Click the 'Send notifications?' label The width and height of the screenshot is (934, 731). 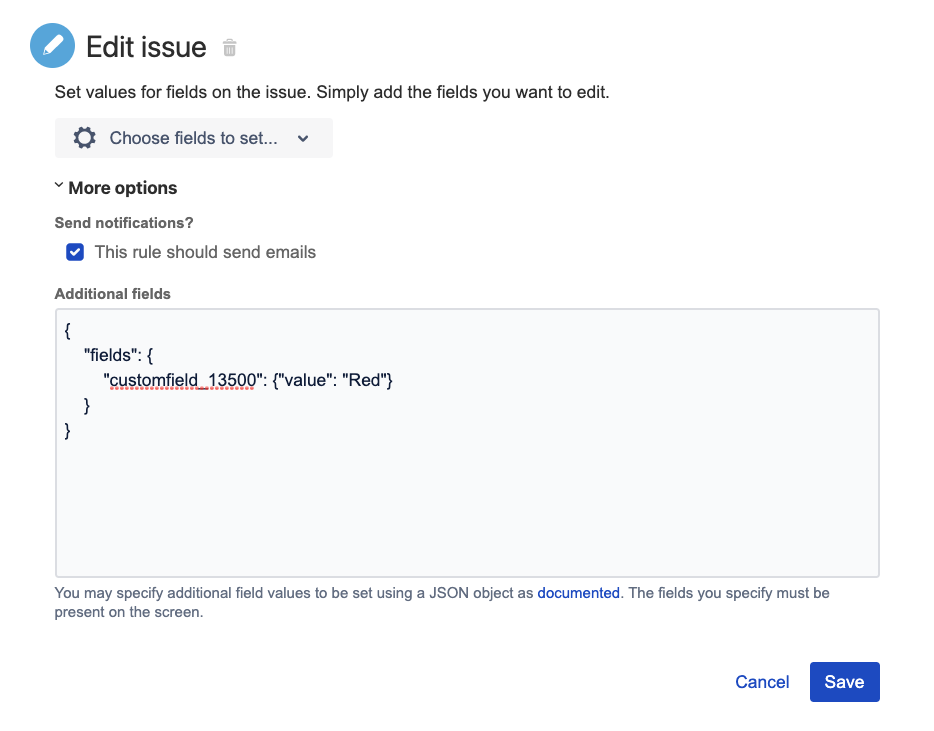[x=123, y=222]
